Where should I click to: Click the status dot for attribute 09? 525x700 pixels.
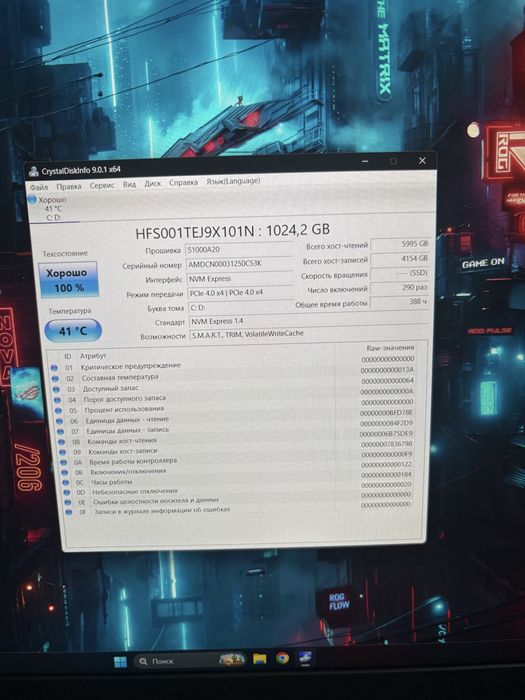coord(63,452)
